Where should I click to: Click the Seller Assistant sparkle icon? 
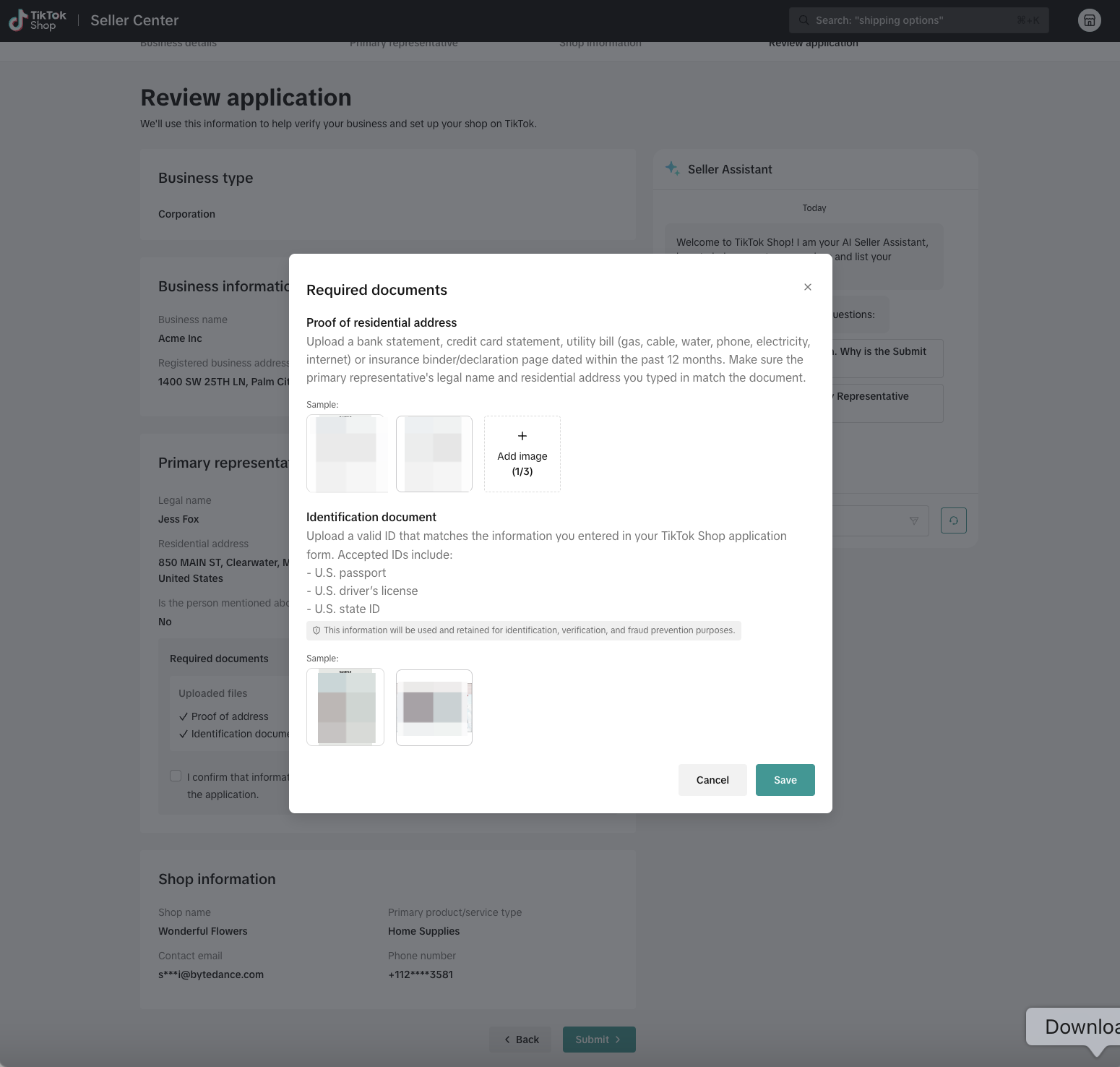(x=672, y=168)
